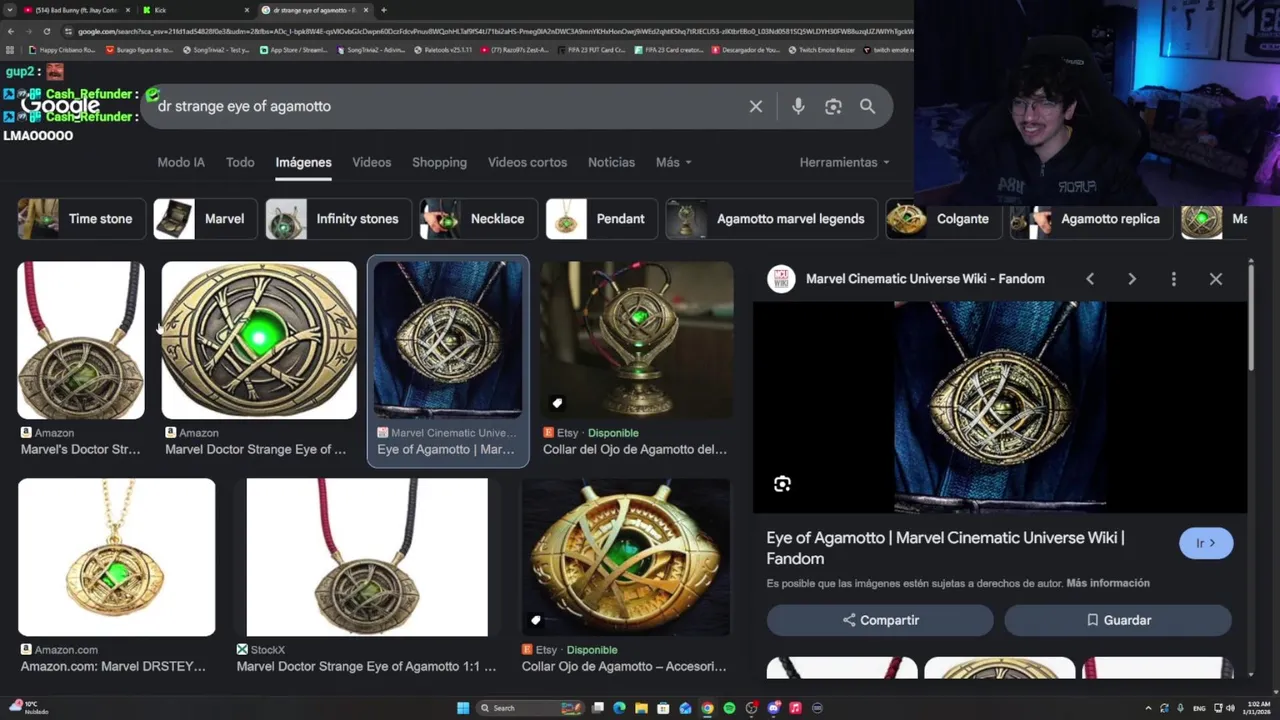1280x720 pixels.
Task: Clear the search box with the X icon
Action: tap(756, 106)
